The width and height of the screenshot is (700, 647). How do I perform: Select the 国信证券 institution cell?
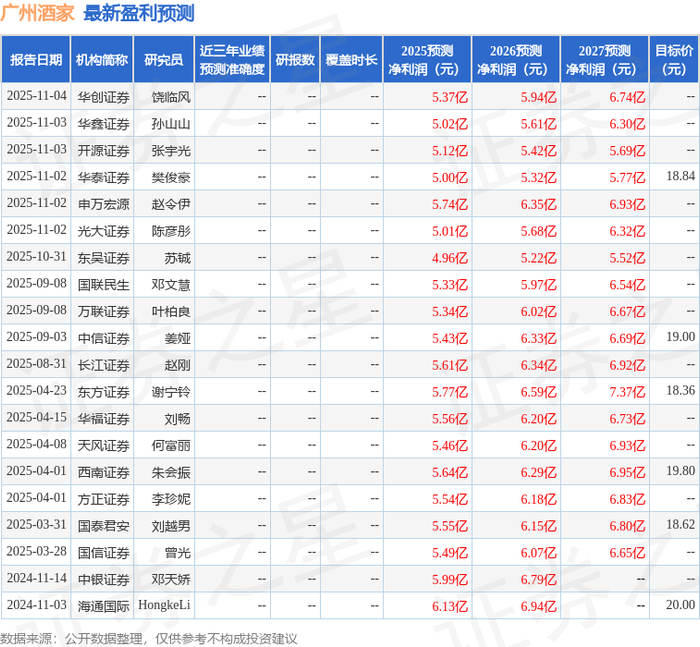click(104, 552)
